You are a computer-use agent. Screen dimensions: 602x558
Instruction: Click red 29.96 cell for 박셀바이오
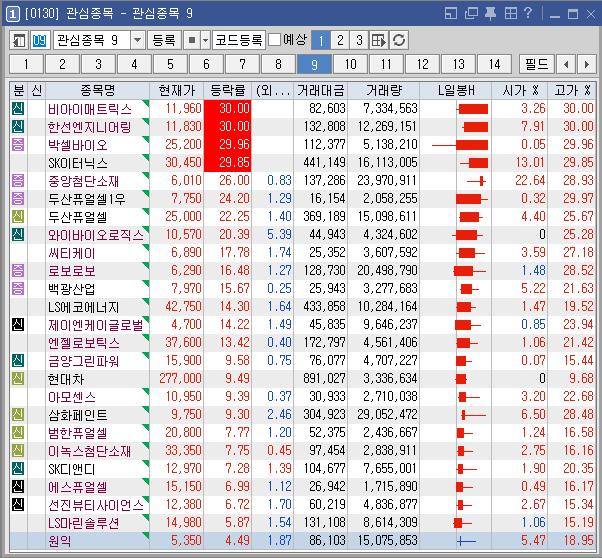pyautogui.click(x=228, y=145)
